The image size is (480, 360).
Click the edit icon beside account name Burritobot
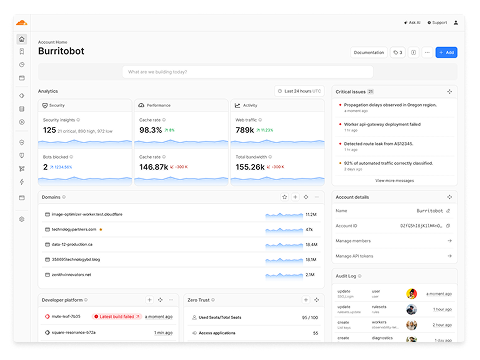click(x=448, y=211)
